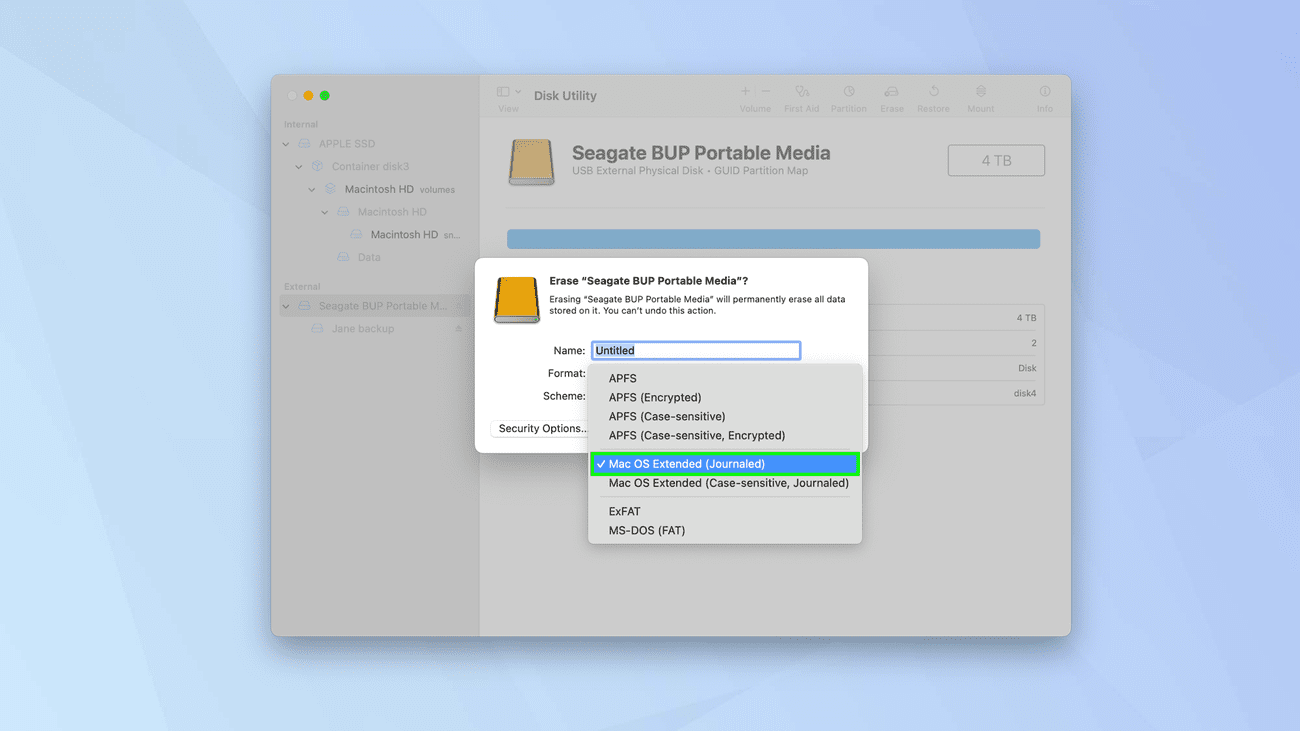Screen dimensions: 1300x731
Task: Click the Security Options button
Action: pyautogui.click(x=541, y=428)
